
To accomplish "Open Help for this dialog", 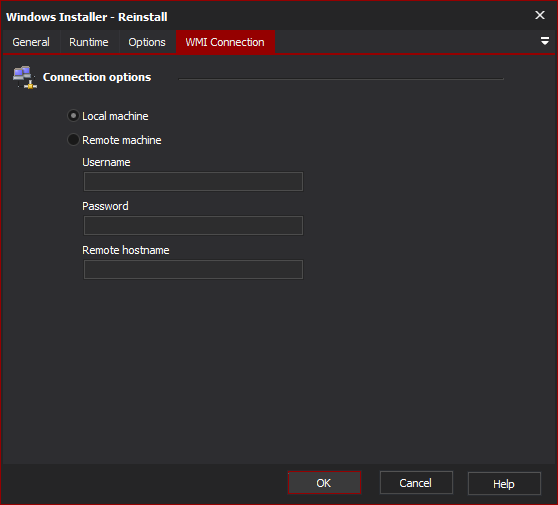I will pos(504,484).
